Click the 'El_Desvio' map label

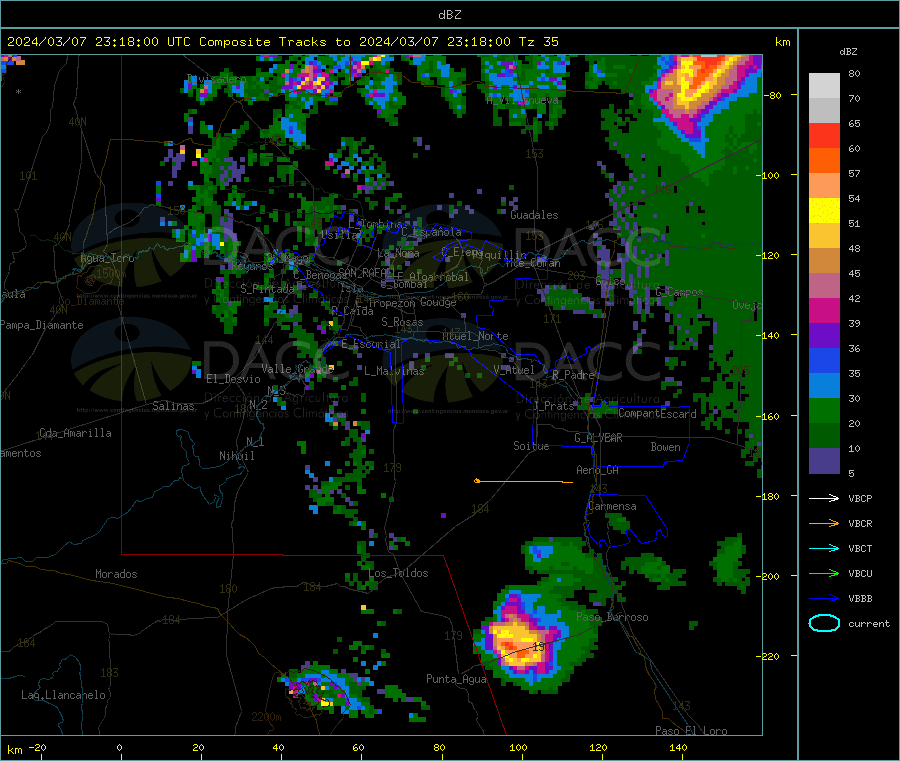coord(233,379)
